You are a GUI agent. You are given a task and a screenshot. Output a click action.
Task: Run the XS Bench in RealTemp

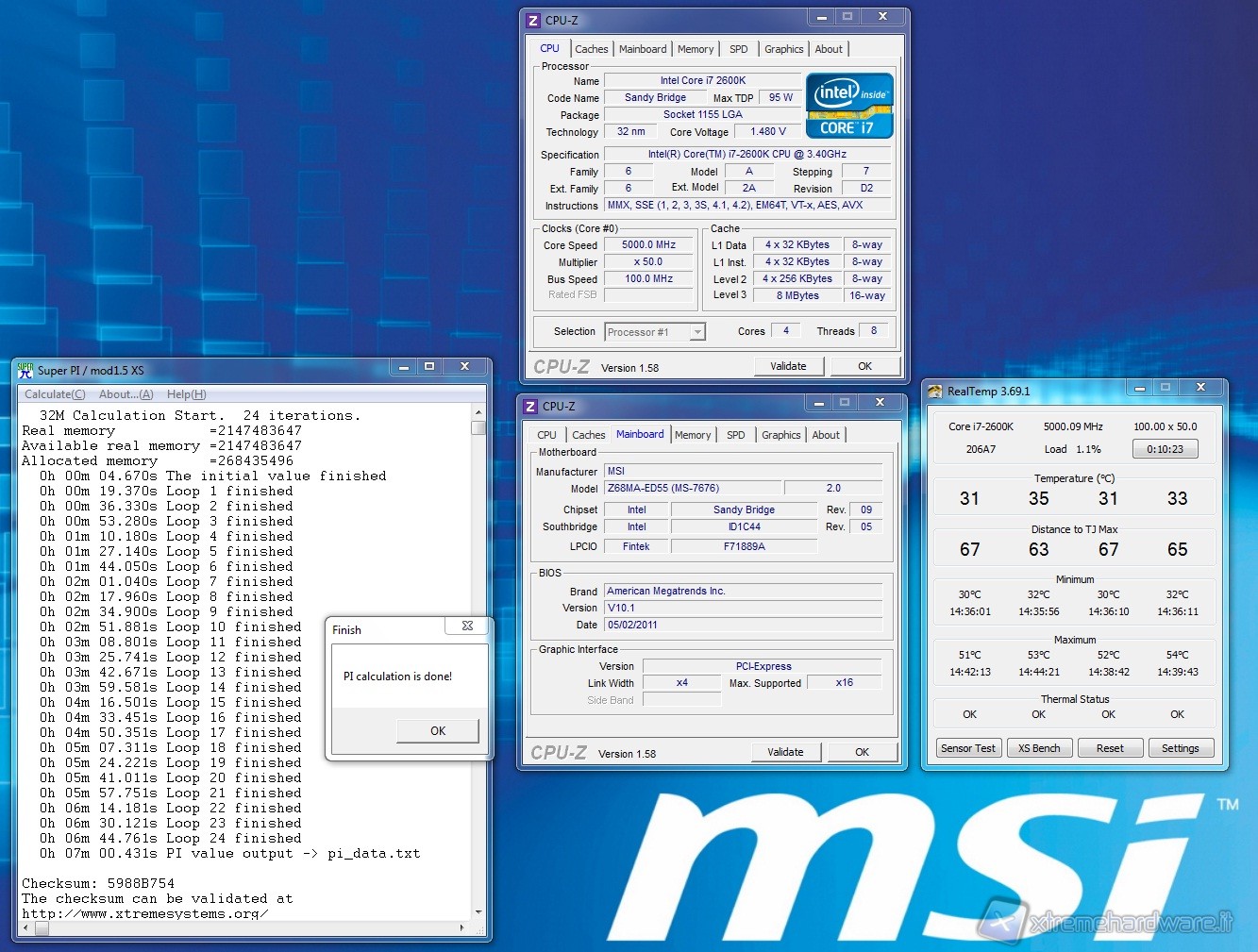(x=1039, y=748)
